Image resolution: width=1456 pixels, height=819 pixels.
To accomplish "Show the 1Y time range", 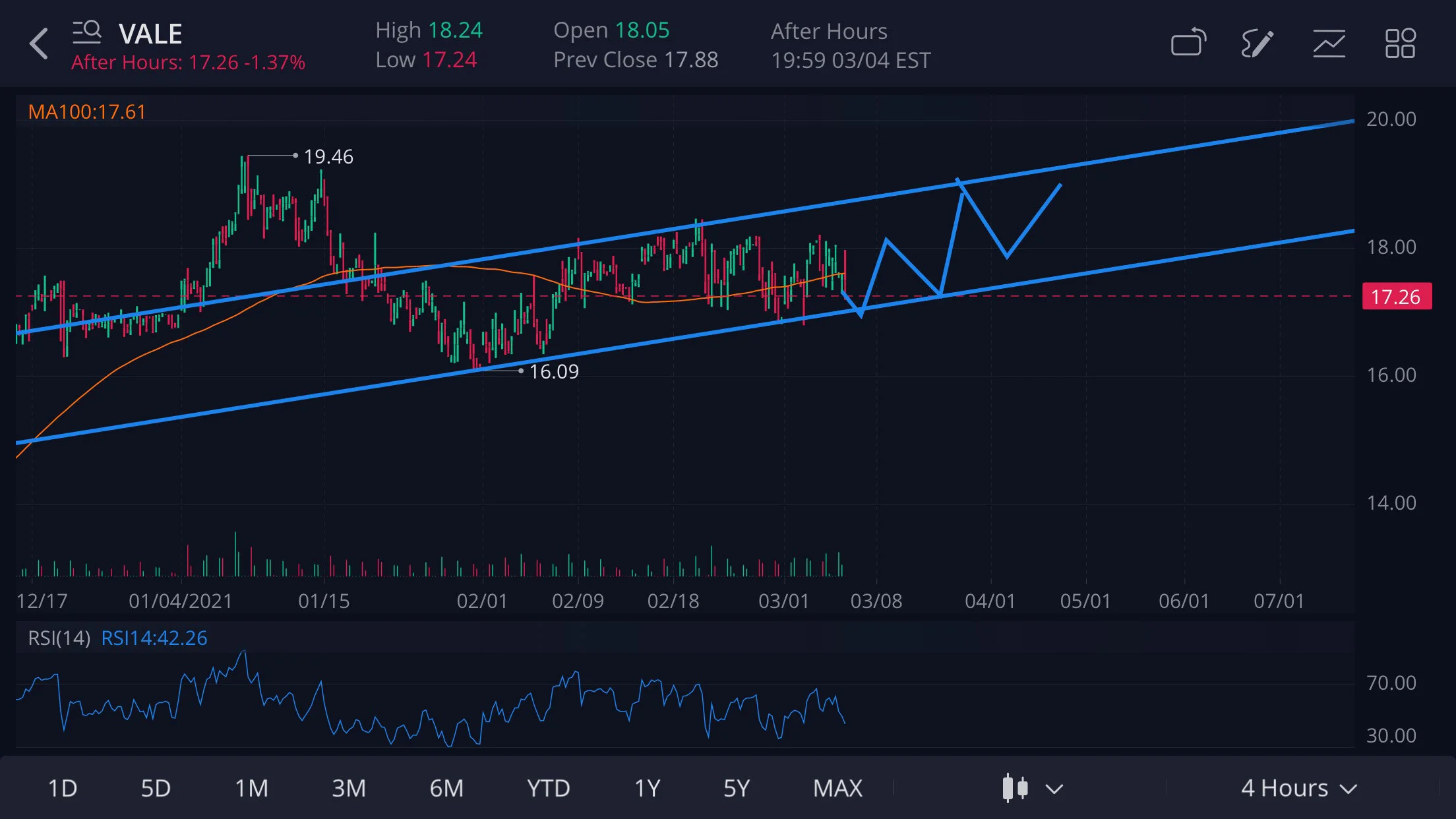I will (647, 788).
